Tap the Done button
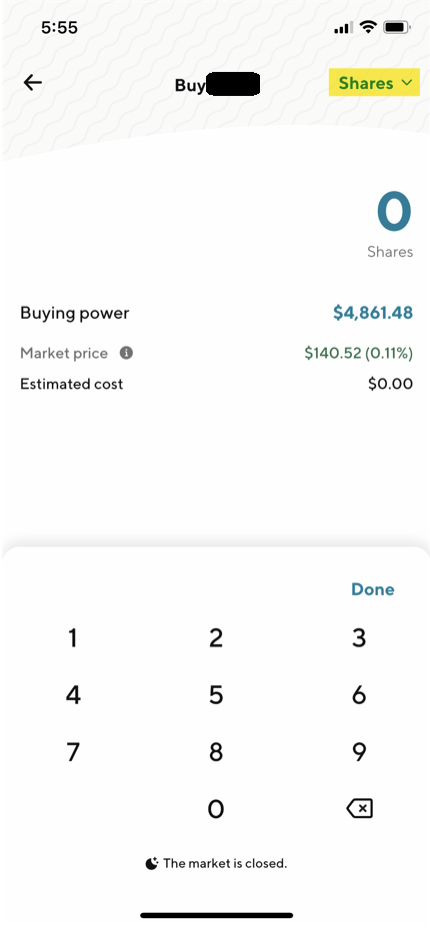The height and width of the screenshot is (950, 430). (x=372, y=590)
